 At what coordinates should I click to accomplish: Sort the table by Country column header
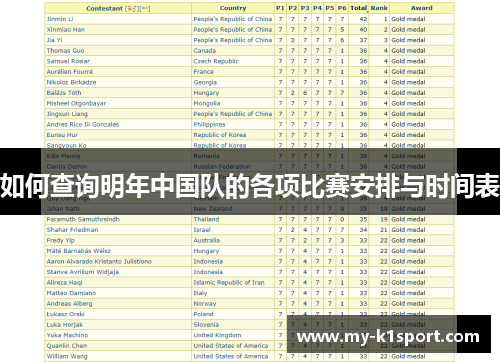(x=233, y=8)
